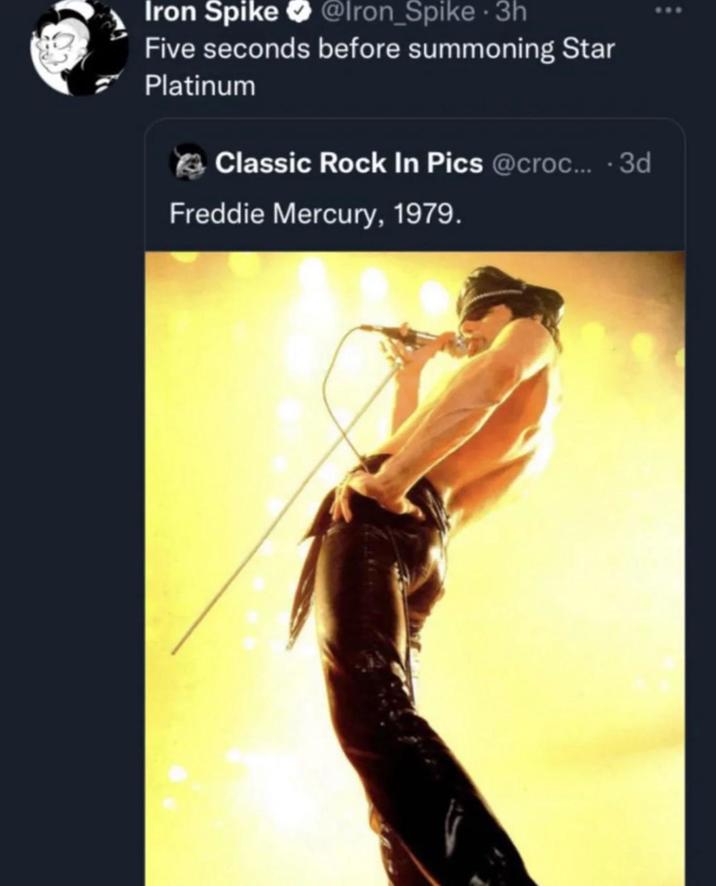Select the tweet text about summoning Star Platinum
The height and width of the screenshot is (886, 716).
pos(380,45)
